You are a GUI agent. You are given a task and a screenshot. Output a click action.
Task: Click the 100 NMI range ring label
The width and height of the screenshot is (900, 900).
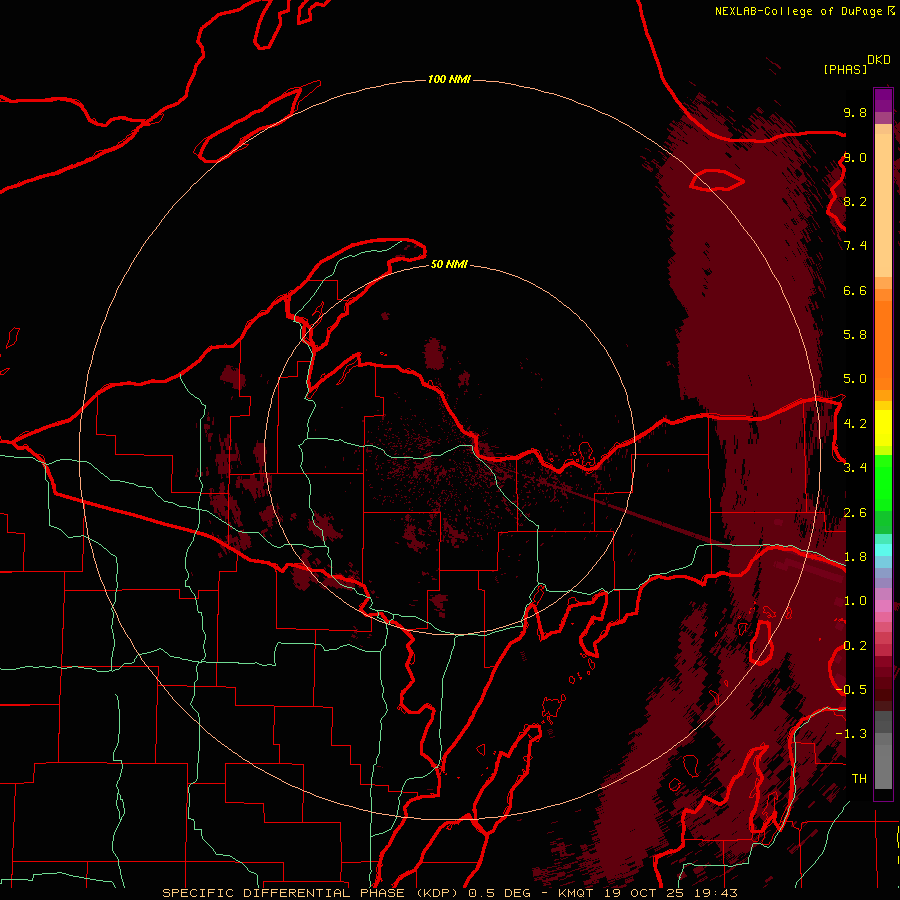coord(449,79)
